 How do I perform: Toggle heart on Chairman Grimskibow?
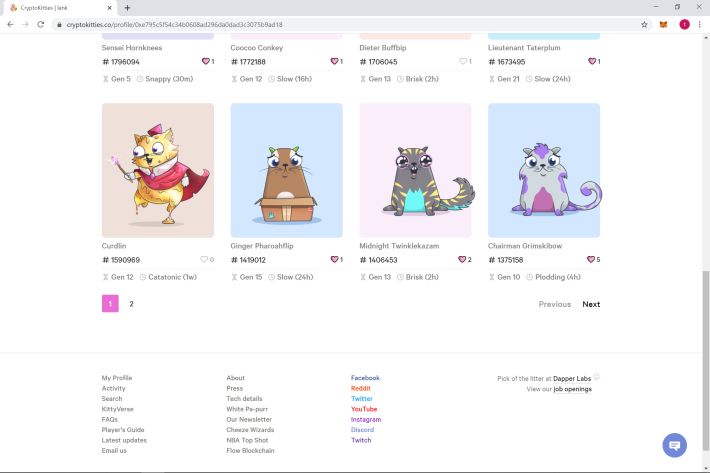click(x=590, y=259)
